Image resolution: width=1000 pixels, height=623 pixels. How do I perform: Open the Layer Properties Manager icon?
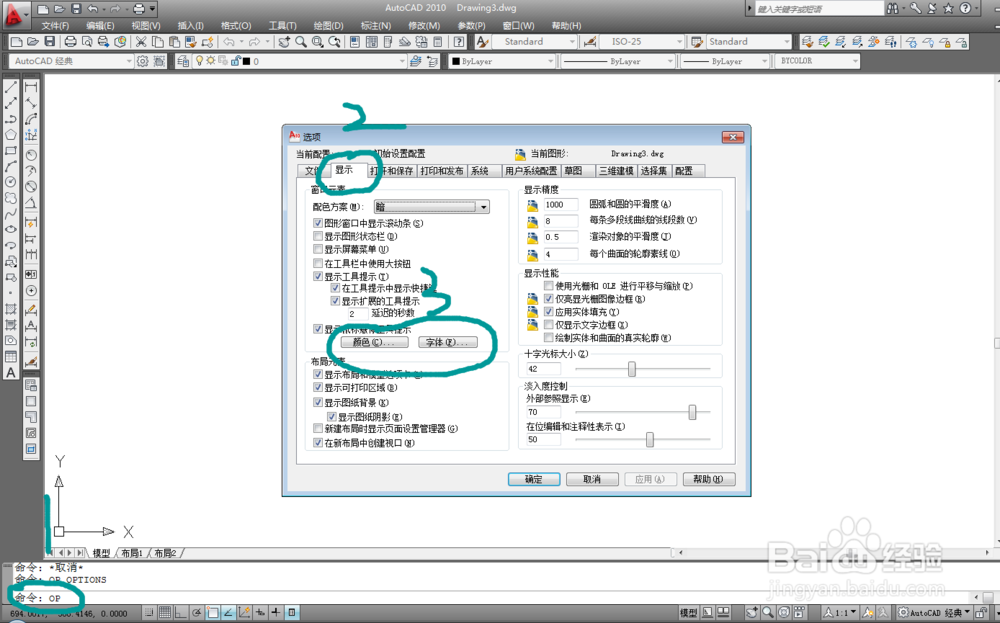[183, 61]
